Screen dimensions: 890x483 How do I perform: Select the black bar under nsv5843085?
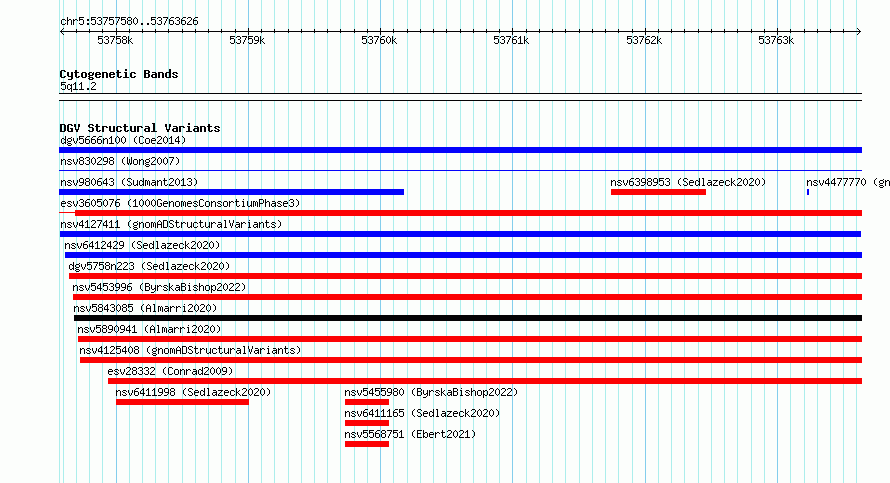pos(468,318)
